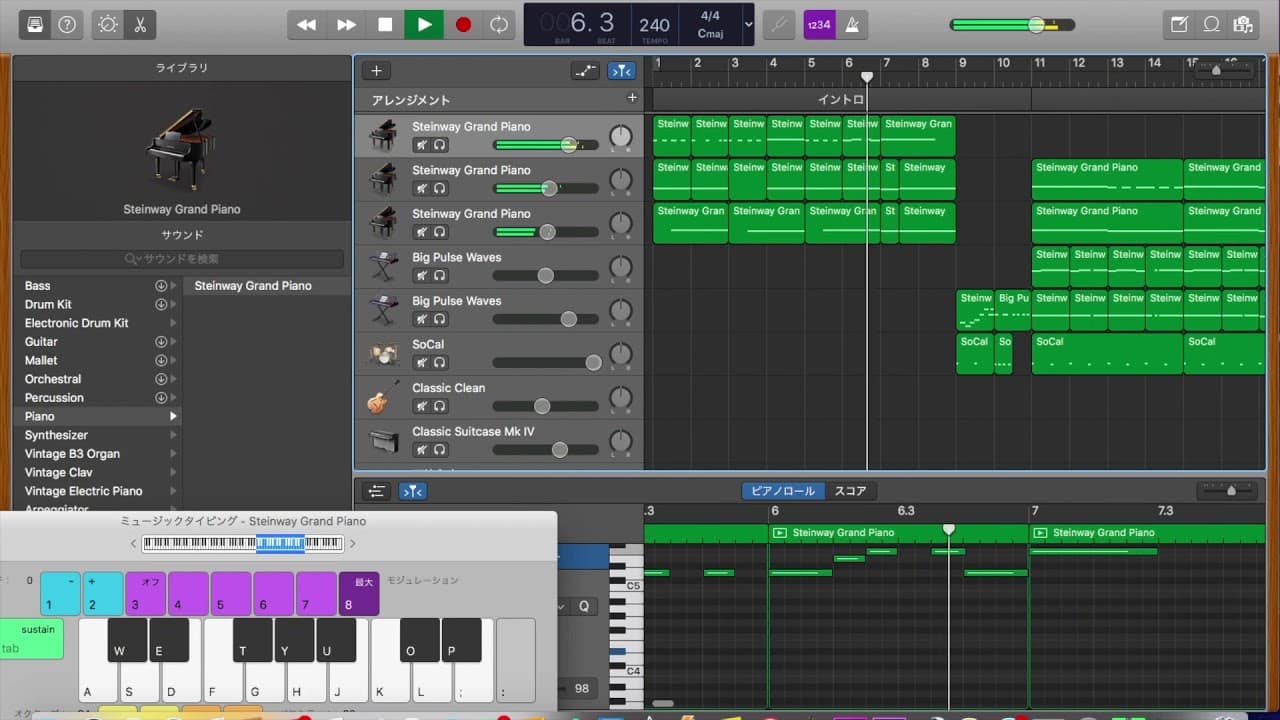Download the Mallet sounds via its icon

coord(161,360)
